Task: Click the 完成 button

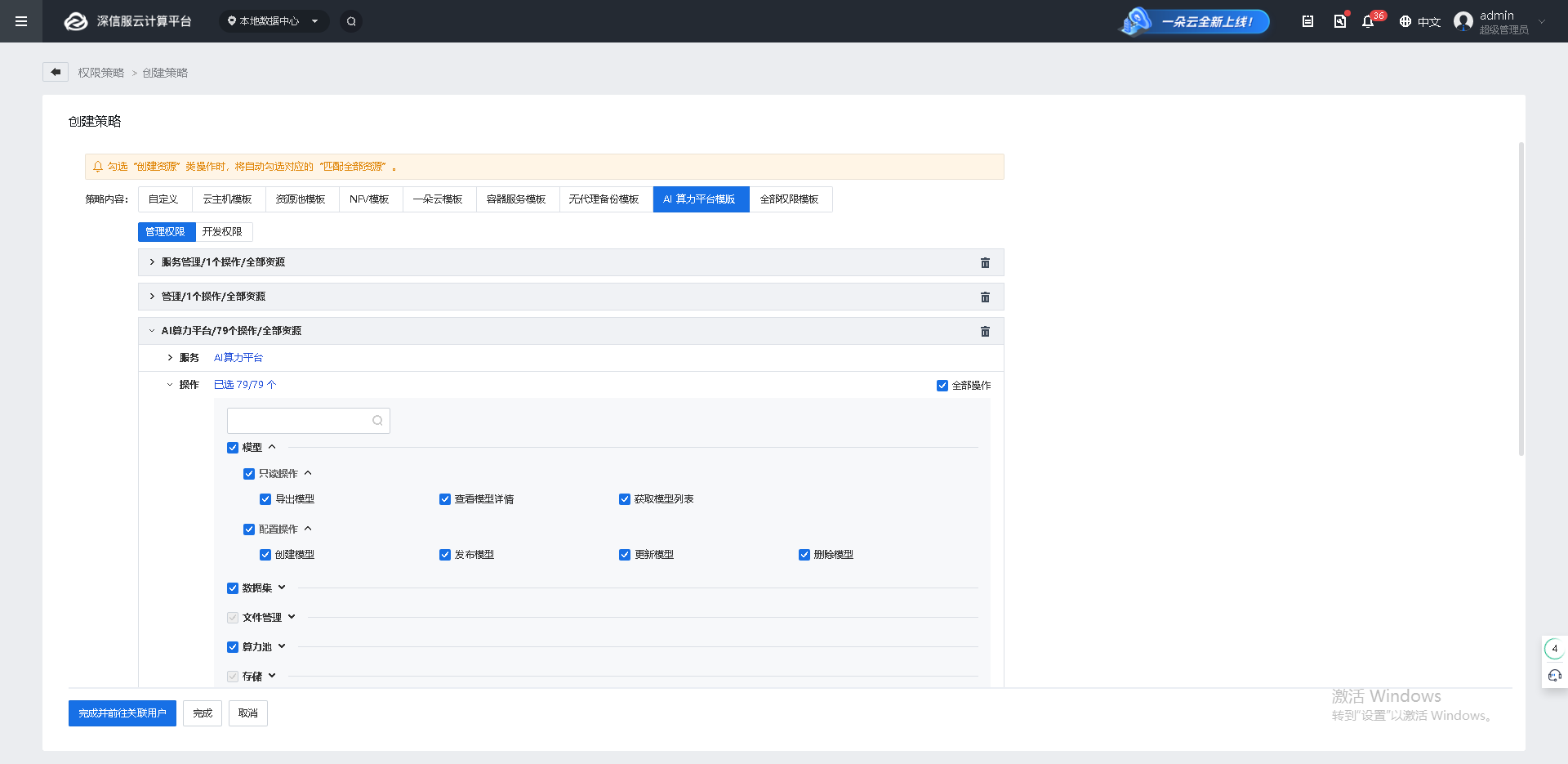Action: [203, 713]
